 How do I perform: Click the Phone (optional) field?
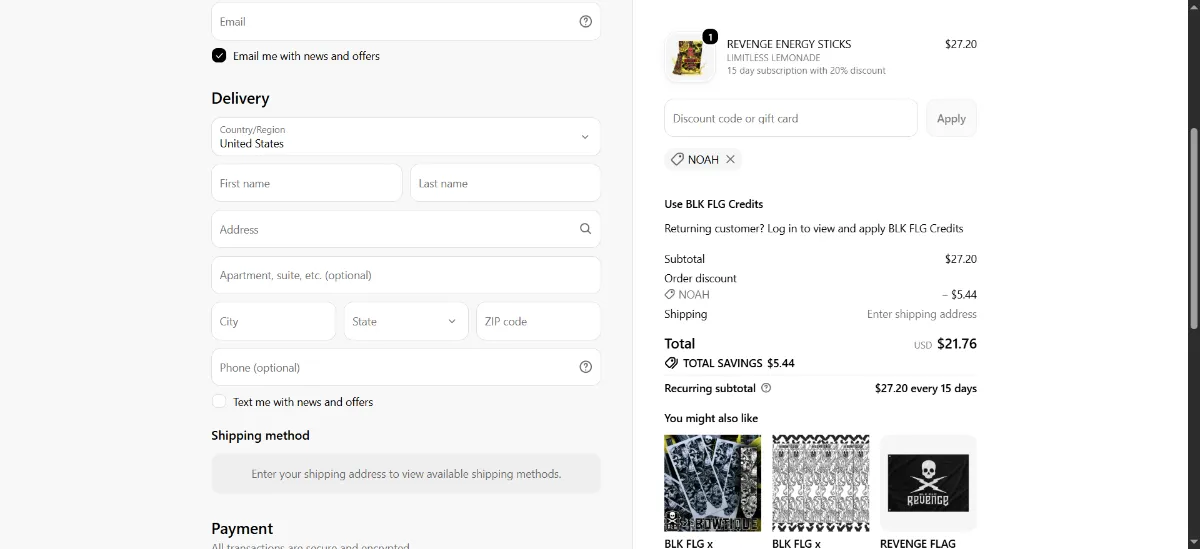coord(406,367)
